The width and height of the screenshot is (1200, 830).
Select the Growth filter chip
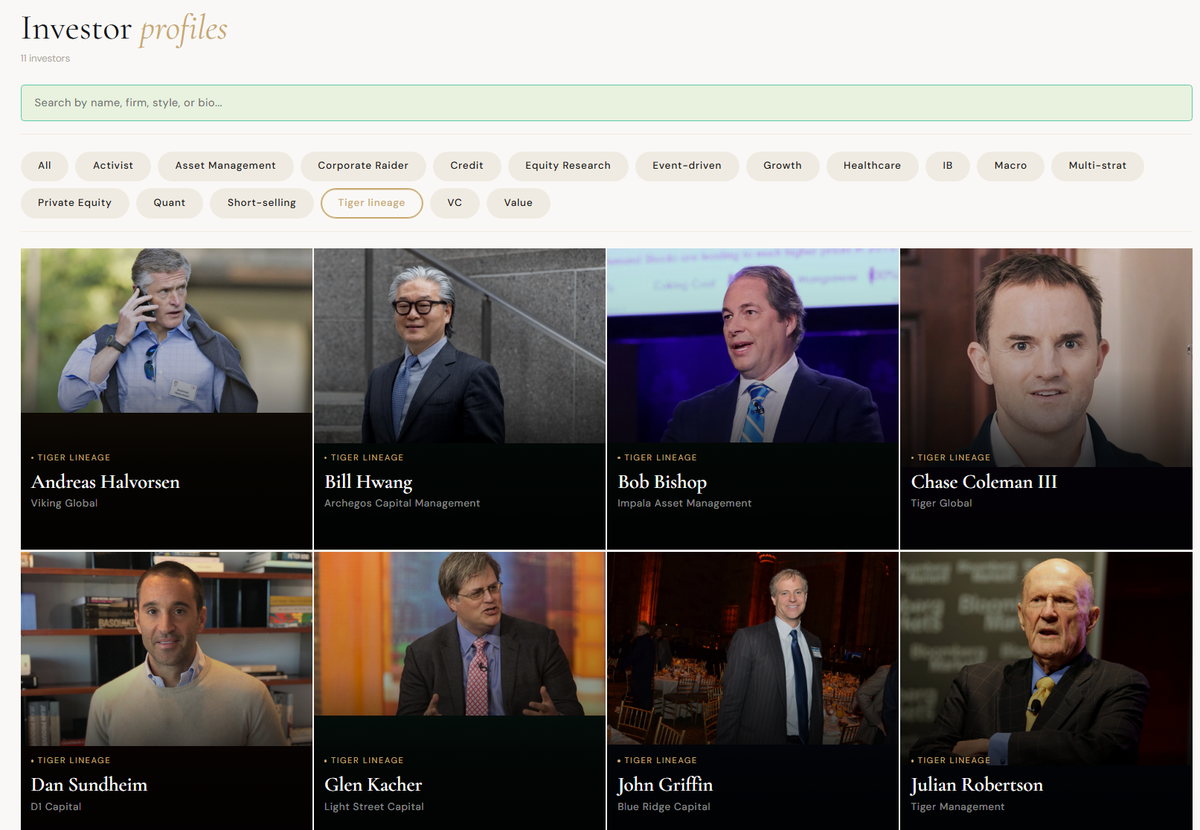pos(783,166)
